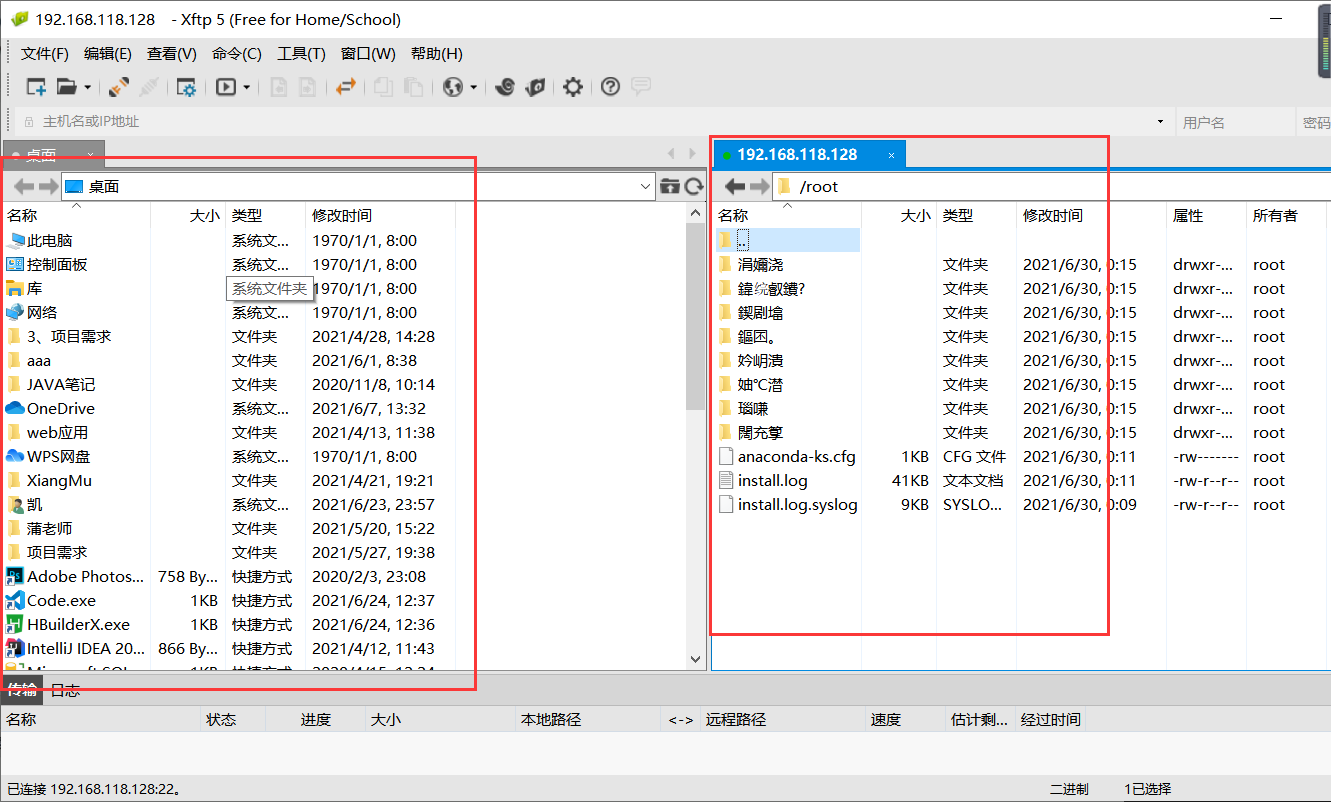The height and width of the screenshot is (802, 1331).
Task: Open the 帮助(H) menu
Action: [x=437, y=54]
